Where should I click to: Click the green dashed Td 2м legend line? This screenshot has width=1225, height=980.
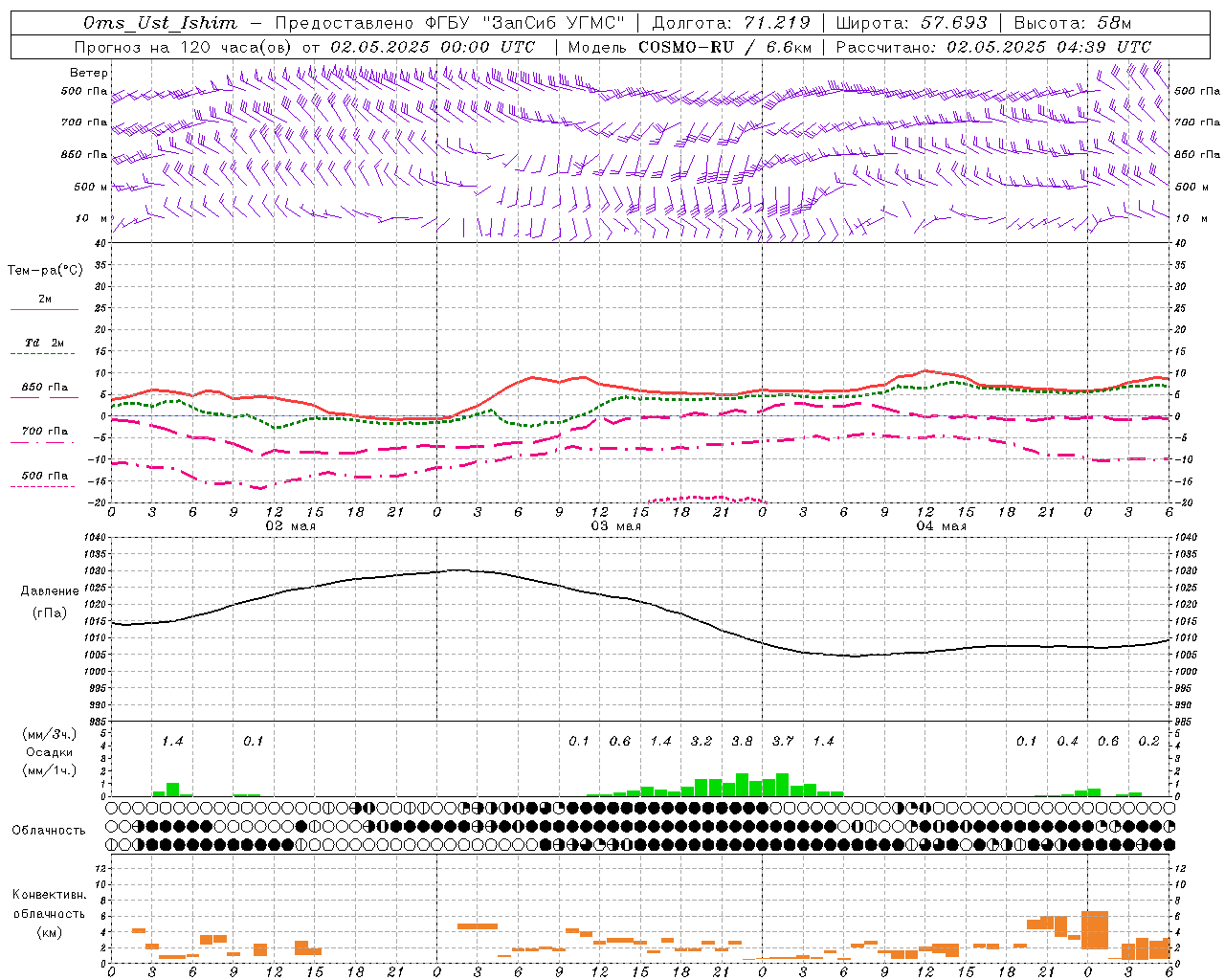coord(42,354)
